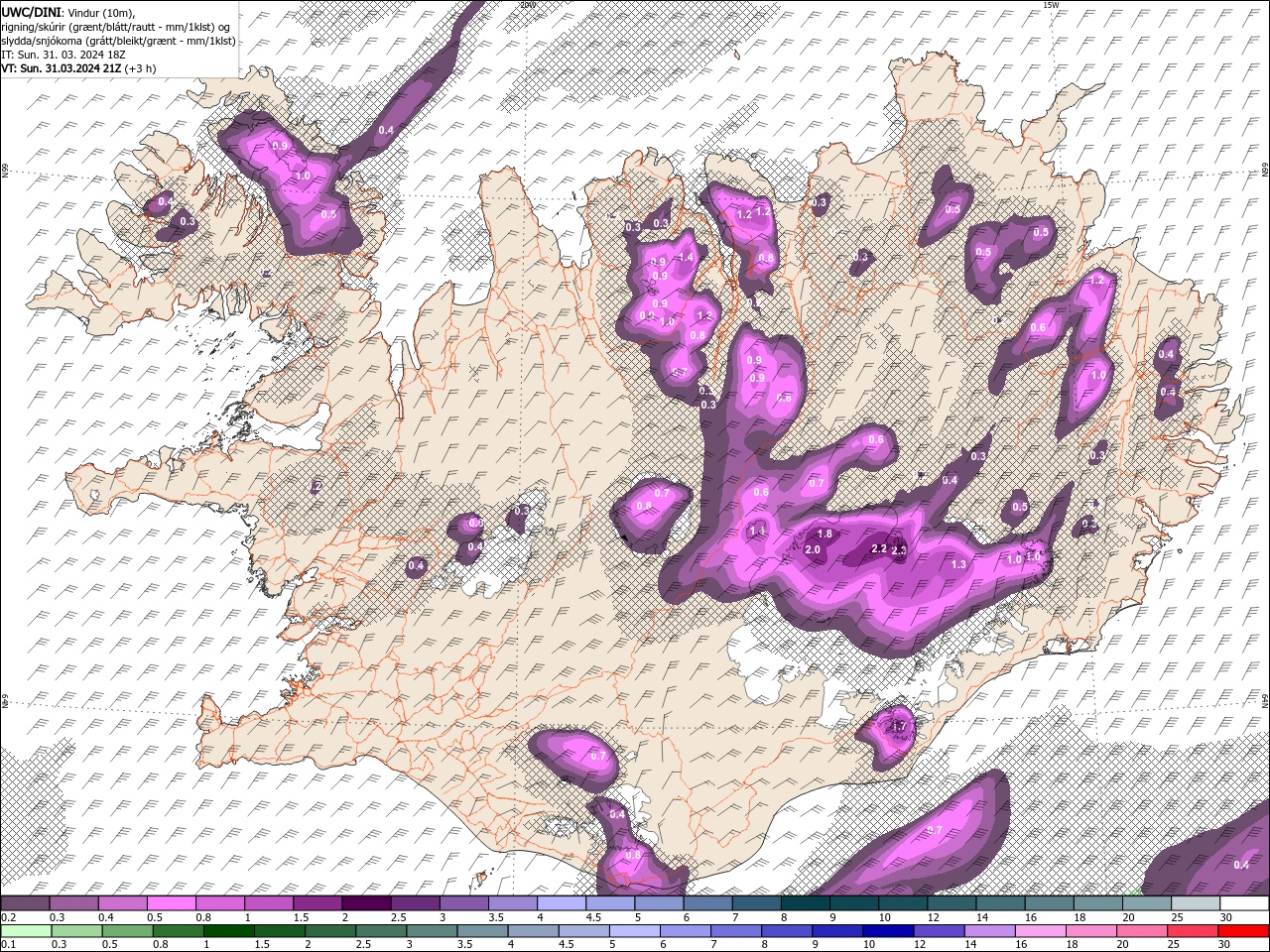Click the darkest green swatch between 1 and 1.5, bottom row
The image size is (1270, 952).
point(228,930)
